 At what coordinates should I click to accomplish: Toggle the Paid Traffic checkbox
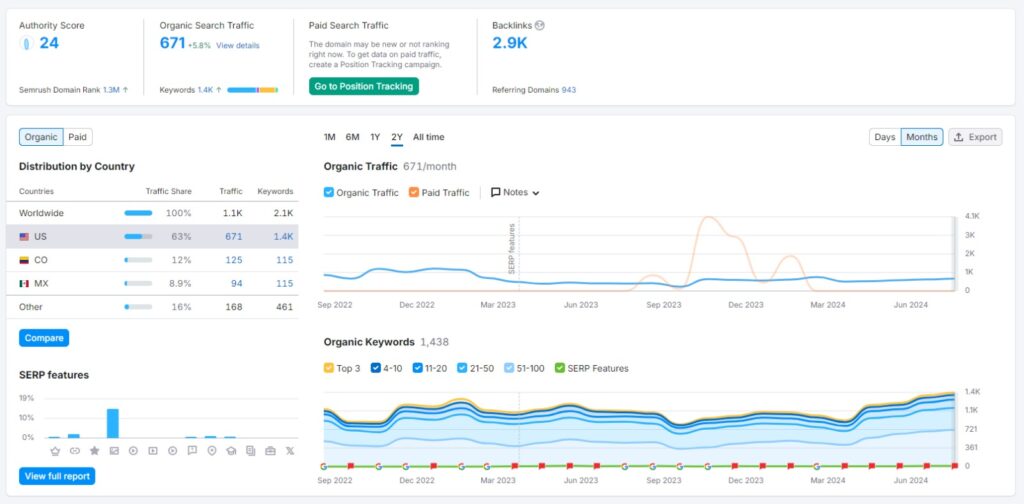tap(413, 193)
